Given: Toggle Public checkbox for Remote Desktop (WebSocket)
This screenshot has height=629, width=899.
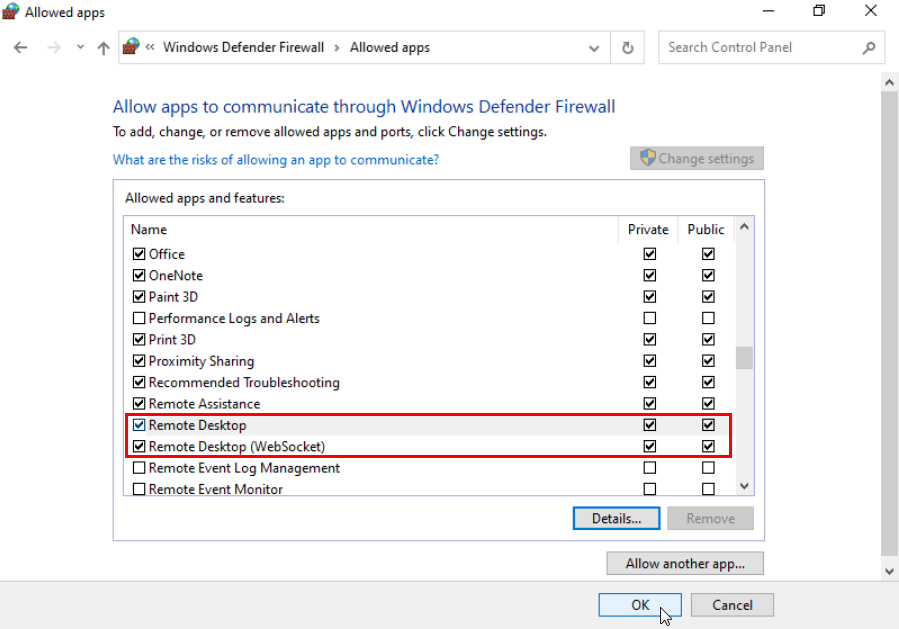Looking at the screenshot, I should pos(708,446).
